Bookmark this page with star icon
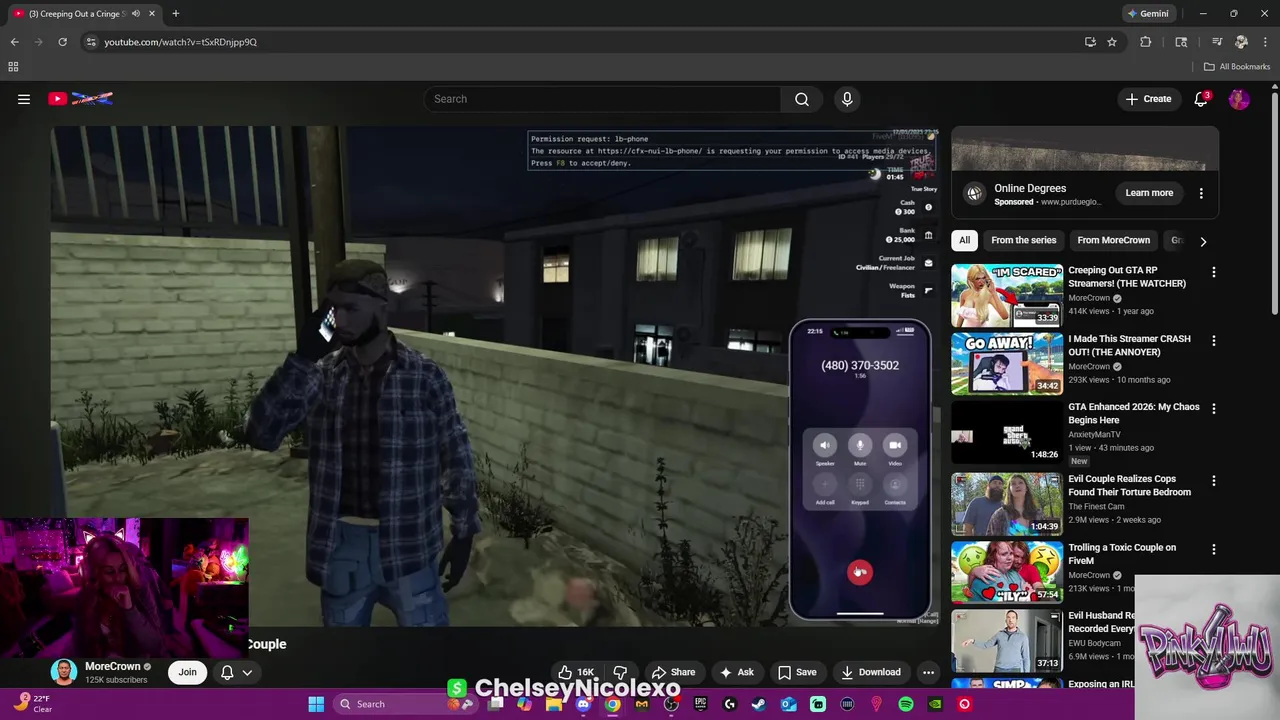This screenshot has width=1280, height=720. click(x=1112, y=42)
